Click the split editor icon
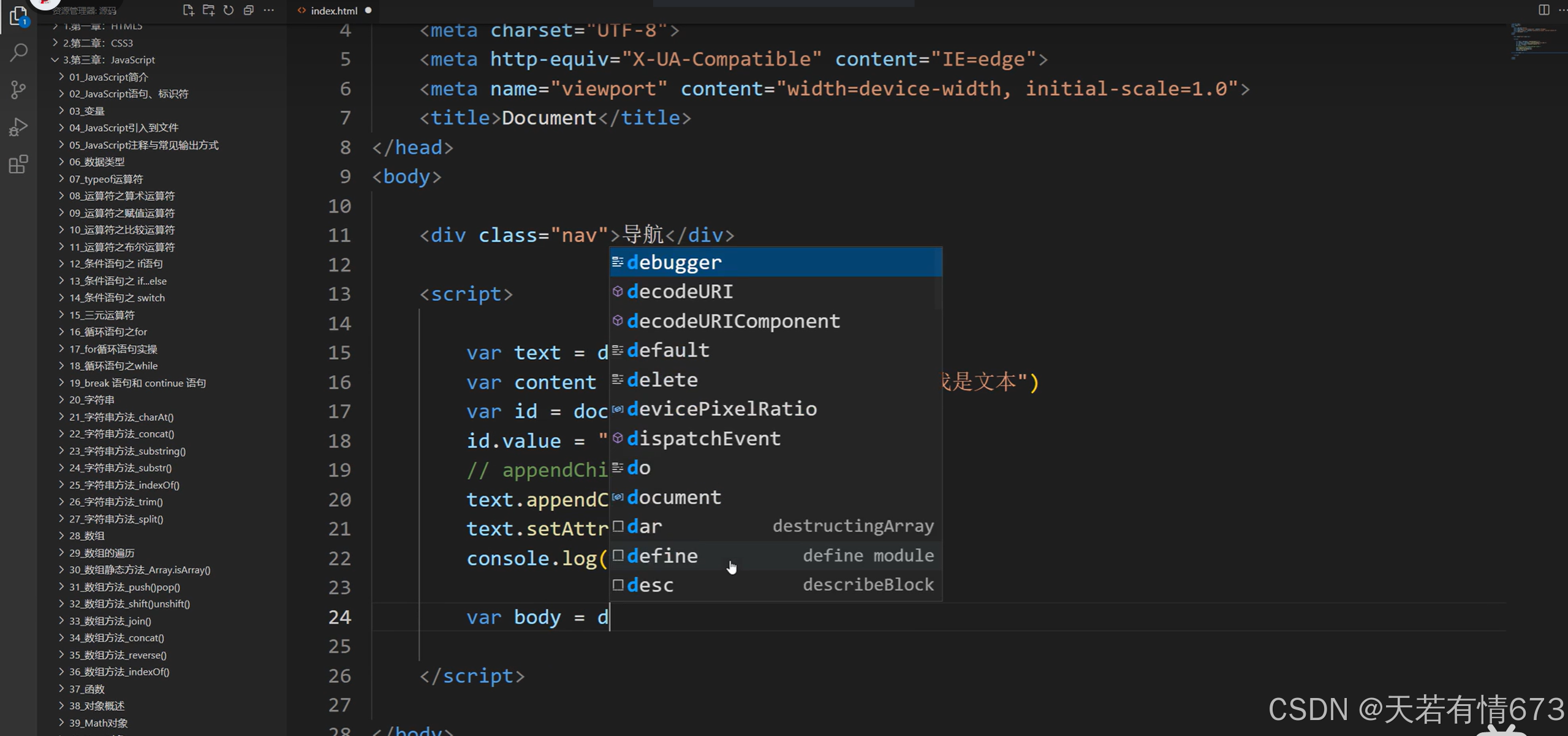The image size is (1568, 736). [1543, 10]
